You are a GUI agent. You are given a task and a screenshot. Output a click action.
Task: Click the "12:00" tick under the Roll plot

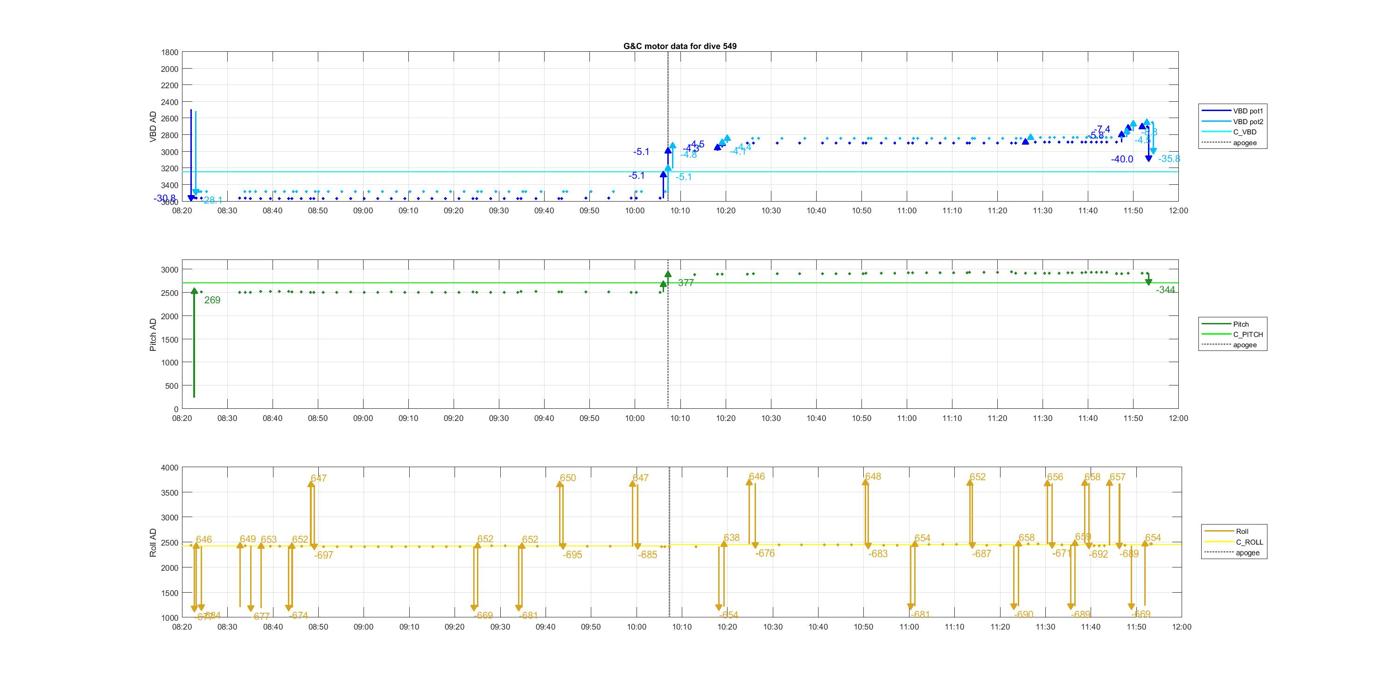click(x=1180, y=627)
